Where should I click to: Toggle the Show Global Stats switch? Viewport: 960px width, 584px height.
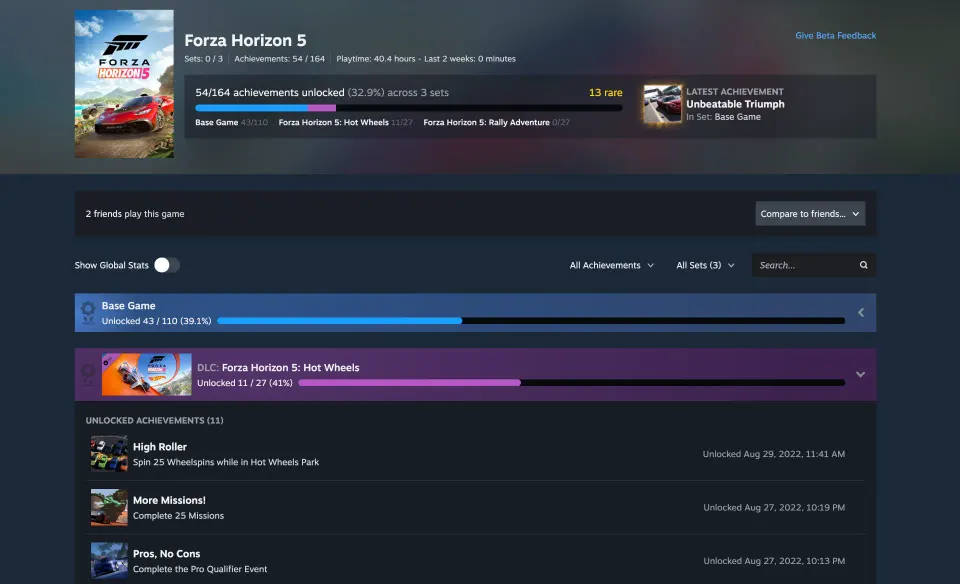click(167, 265)
